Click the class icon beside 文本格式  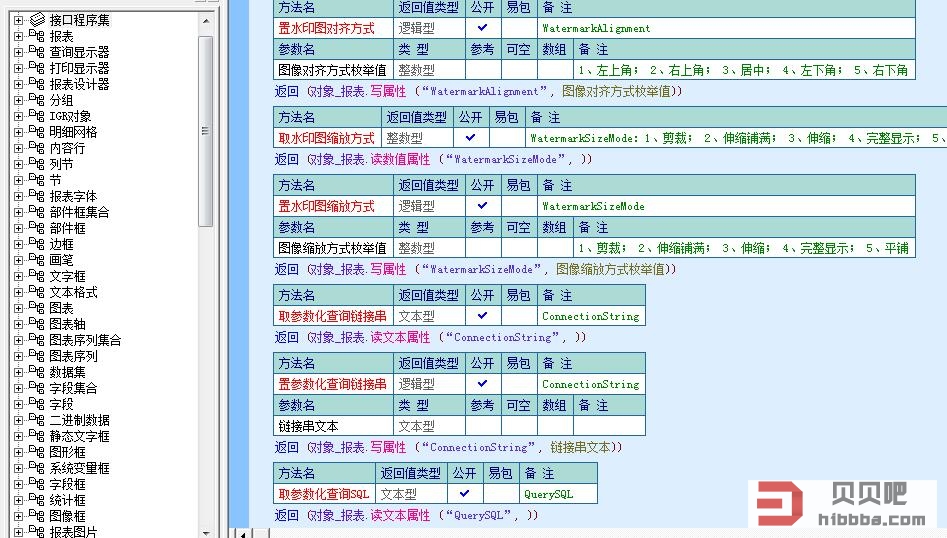click(x=37, y=292)
